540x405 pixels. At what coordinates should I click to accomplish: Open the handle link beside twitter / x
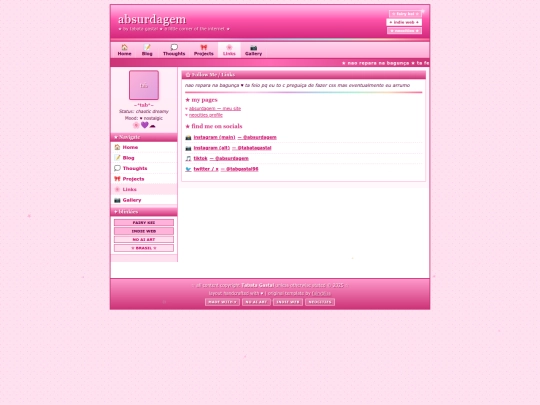coord(240,169)
